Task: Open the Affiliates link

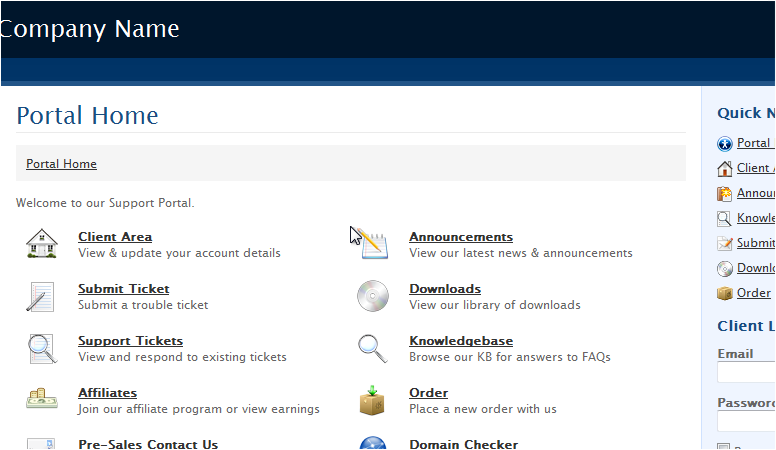Action: [107, 393]
